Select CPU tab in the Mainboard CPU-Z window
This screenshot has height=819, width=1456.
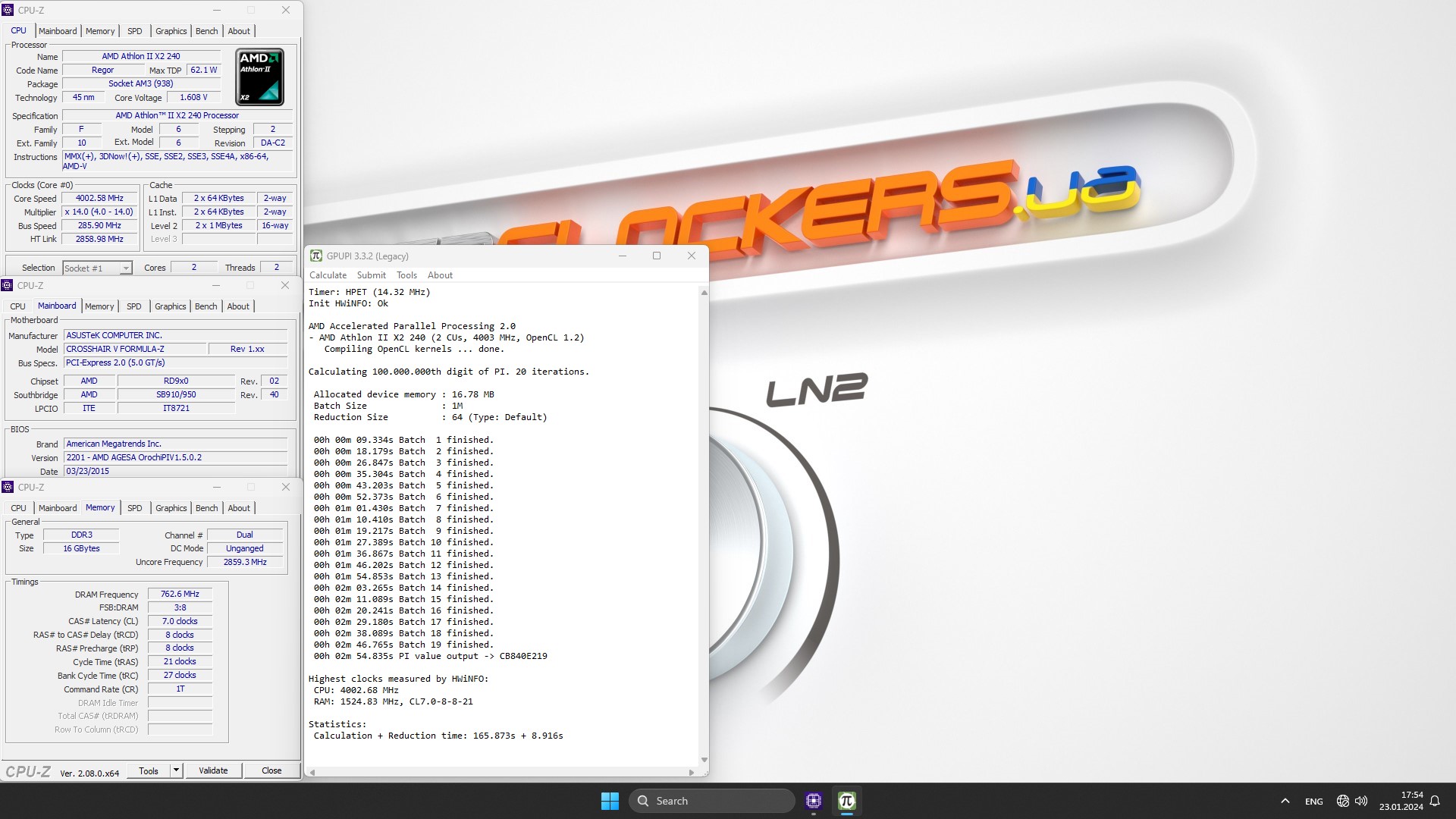[x=17, y=306]
